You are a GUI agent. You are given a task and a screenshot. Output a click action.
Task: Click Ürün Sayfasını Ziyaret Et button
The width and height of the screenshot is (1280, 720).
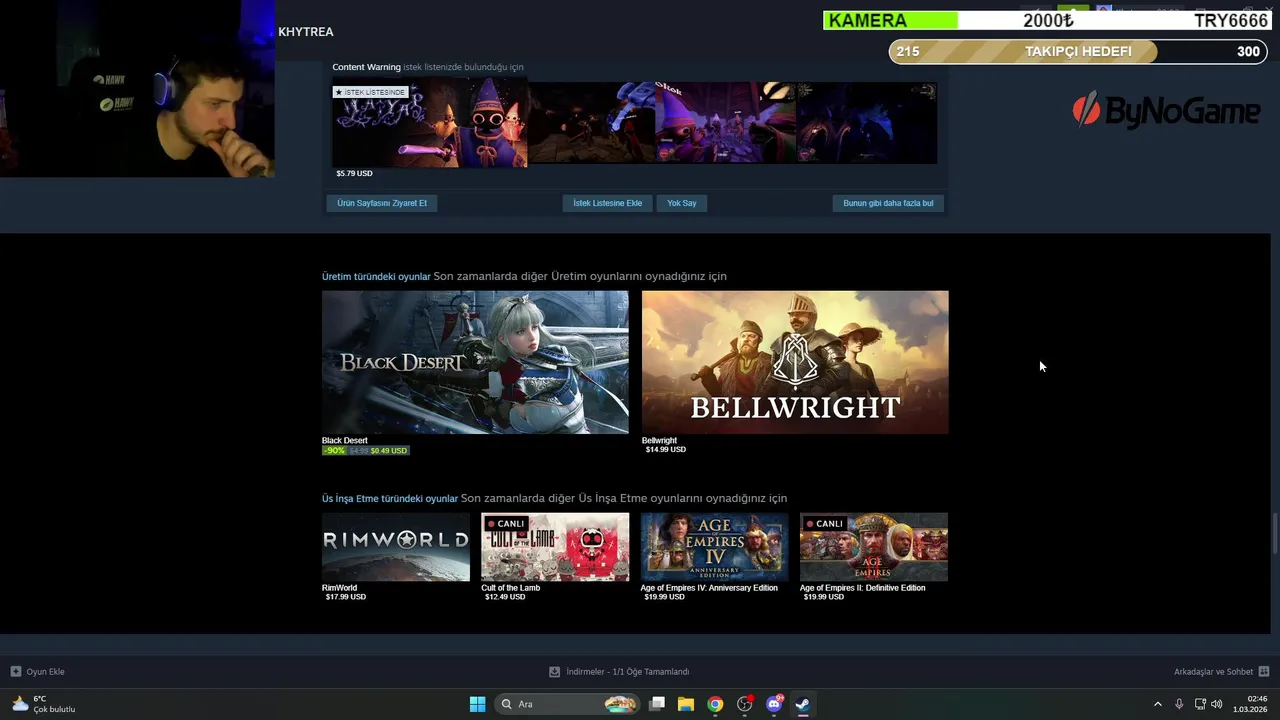pos(382,203)
